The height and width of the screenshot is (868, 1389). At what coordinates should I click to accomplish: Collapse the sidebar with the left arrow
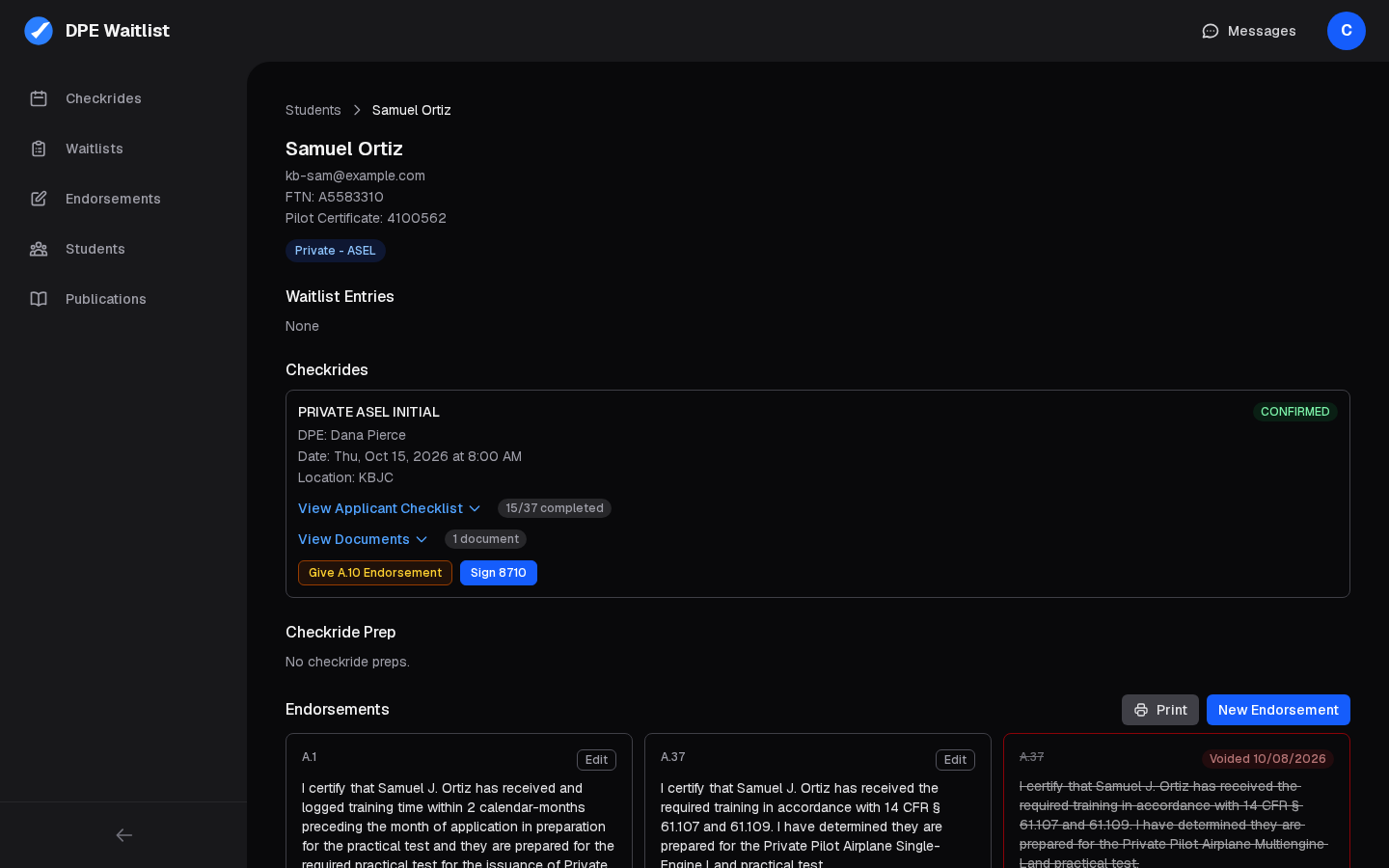pyautogui.click(x=123, y=835)
